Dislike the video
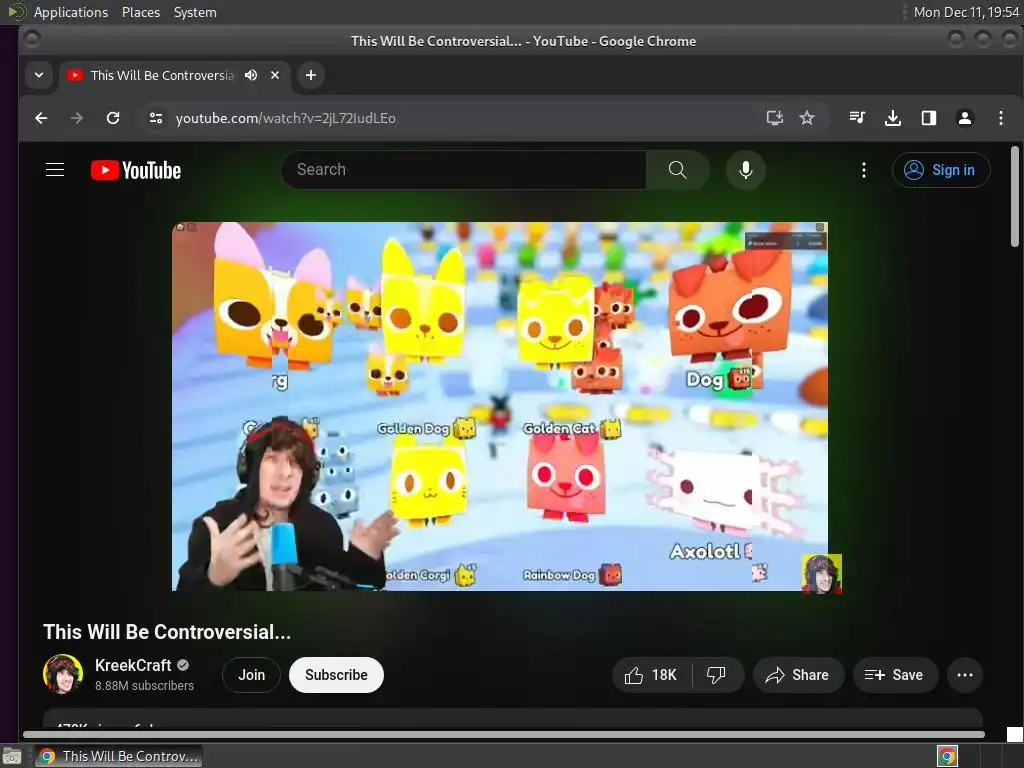 (x=717, y=675)
